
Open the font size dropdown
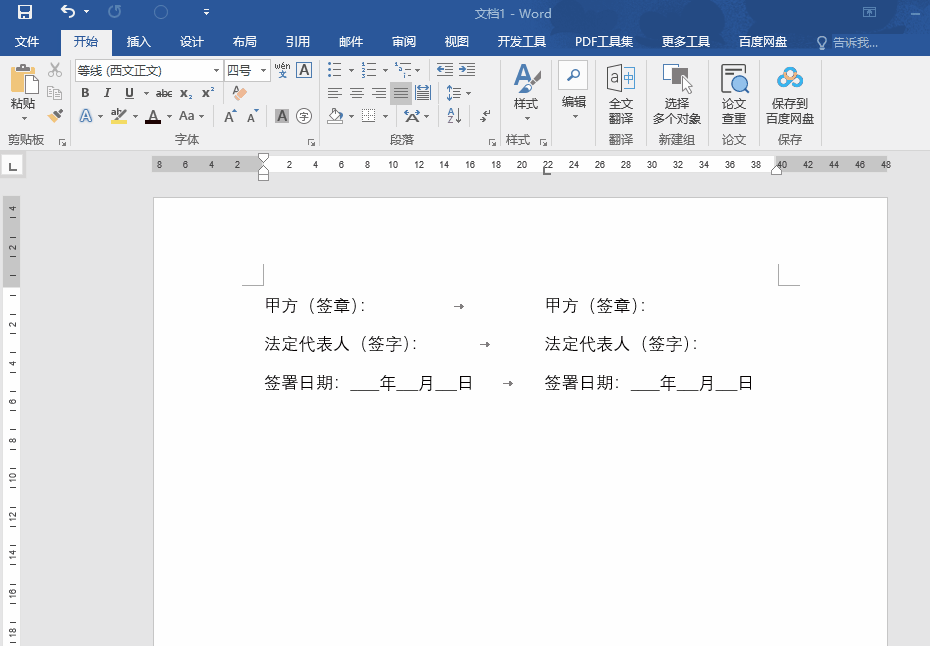266,70
